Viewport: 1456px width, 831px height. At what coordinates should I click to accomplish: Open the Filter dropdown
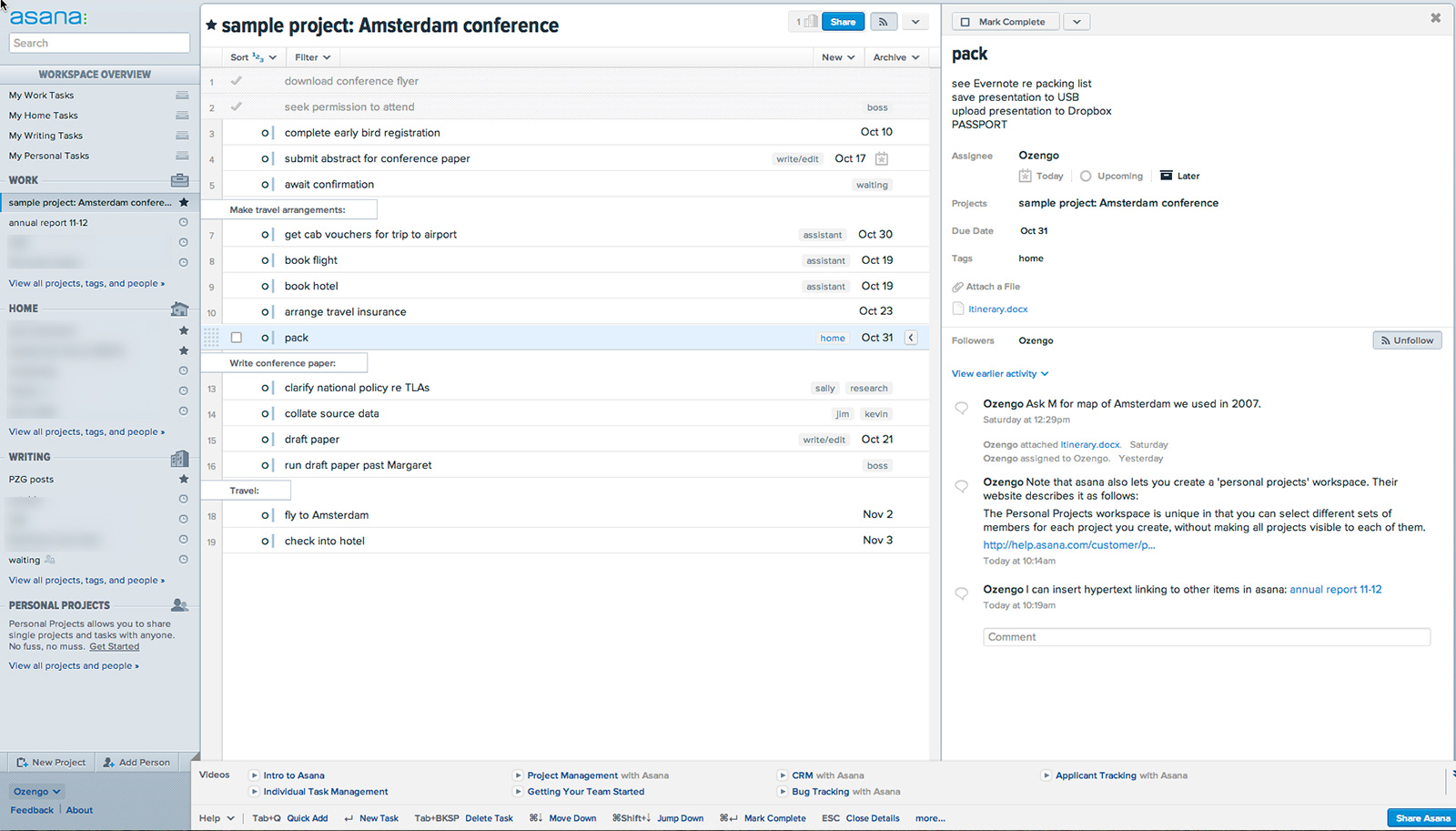pyautogui.click(x=312, y=57)
